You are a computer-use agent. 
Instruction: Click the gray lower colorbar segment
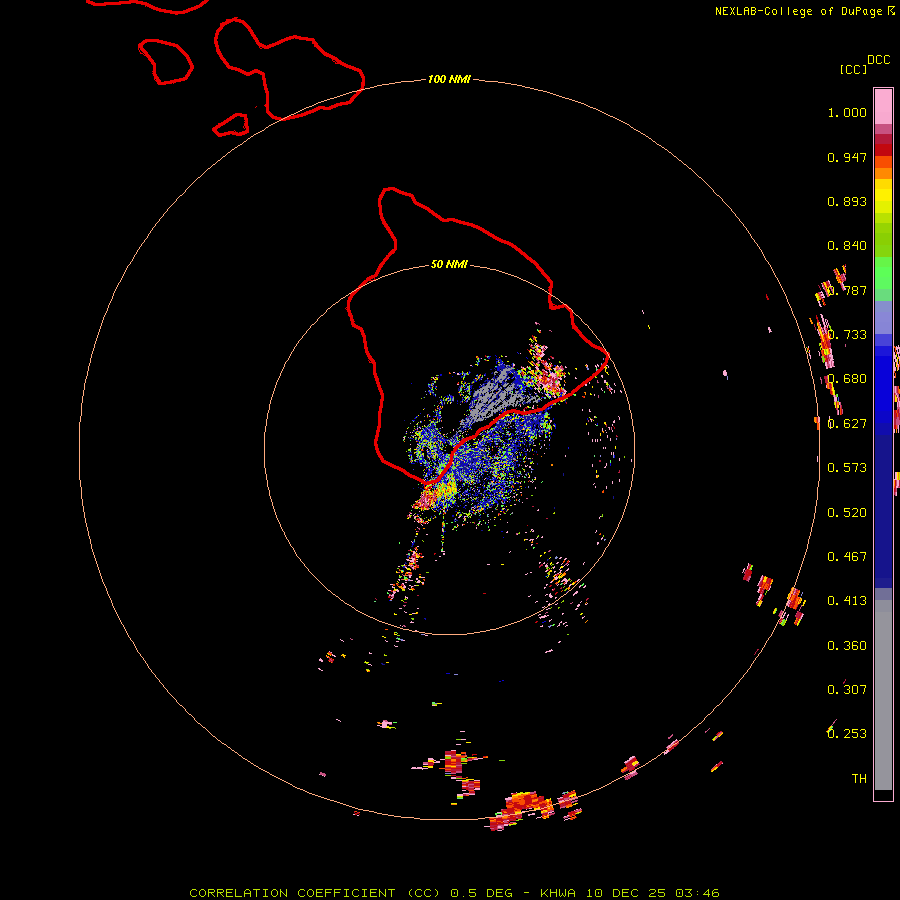click(x=883, y=695)
